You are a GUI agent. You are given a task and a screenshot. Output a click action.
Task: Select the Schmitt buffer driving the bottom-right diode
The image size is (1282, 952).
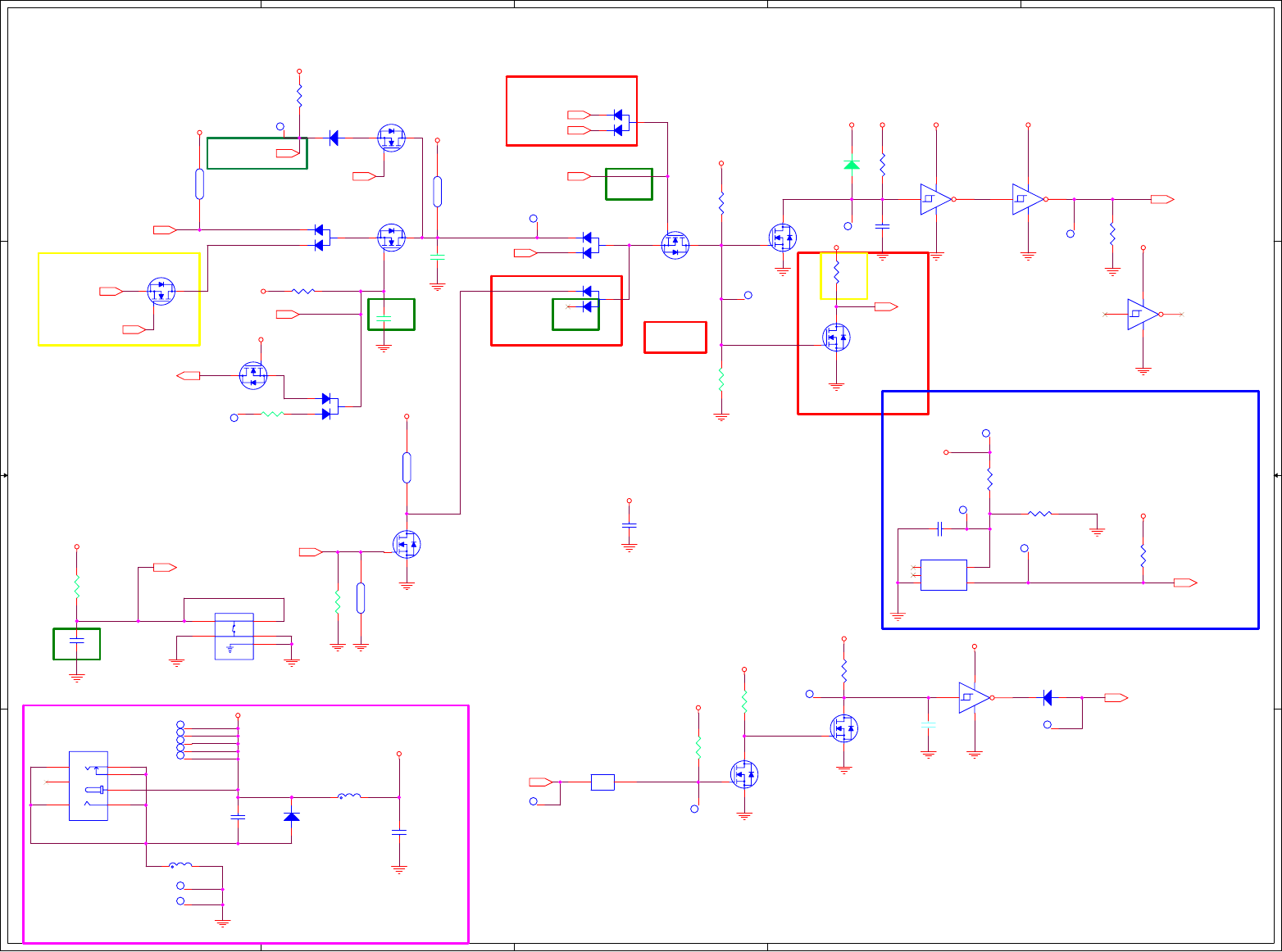point(975,698)
